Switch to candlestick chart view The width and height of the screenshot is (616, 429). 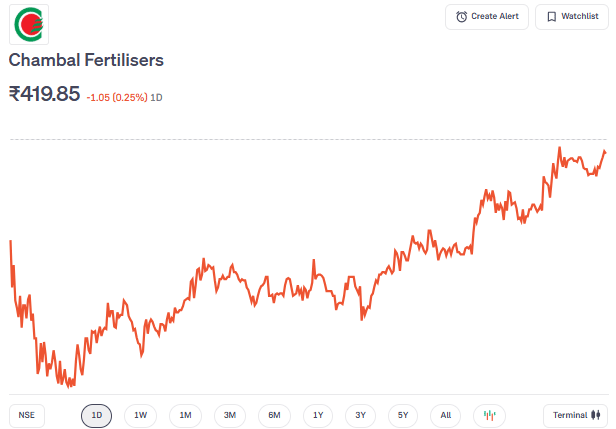click(490, 415)
